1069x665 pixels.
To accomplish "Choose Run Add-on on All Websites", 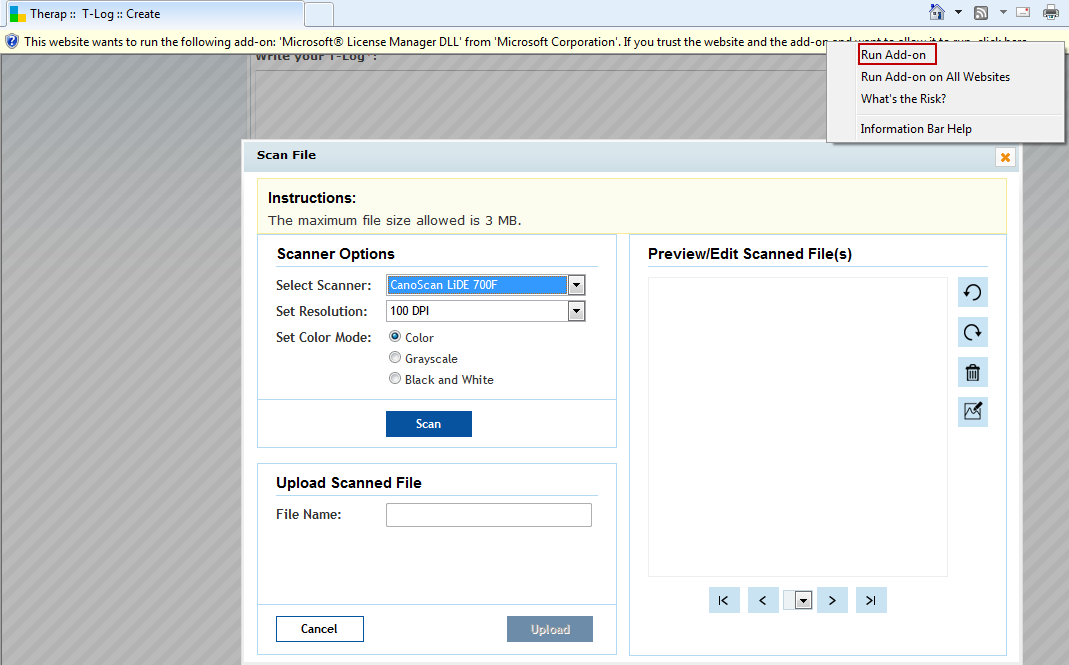I will click(935, 77).
